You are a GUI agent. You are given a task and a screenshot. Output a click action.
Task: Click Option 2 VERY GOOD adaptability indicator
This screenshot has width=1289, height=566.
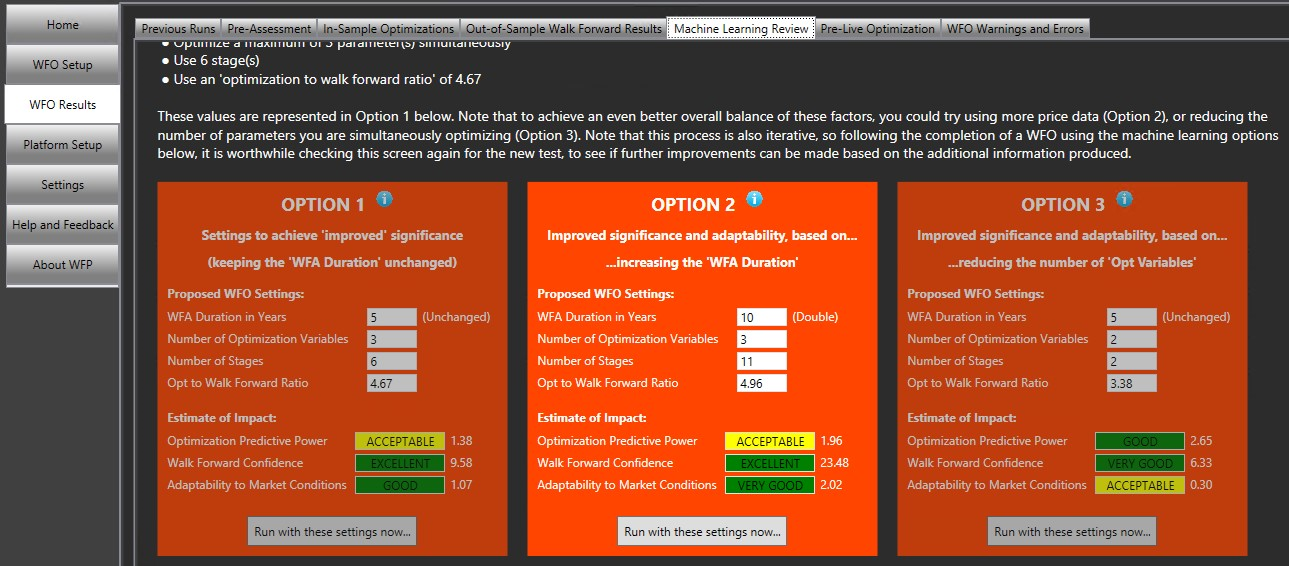(x=770, y=485)
